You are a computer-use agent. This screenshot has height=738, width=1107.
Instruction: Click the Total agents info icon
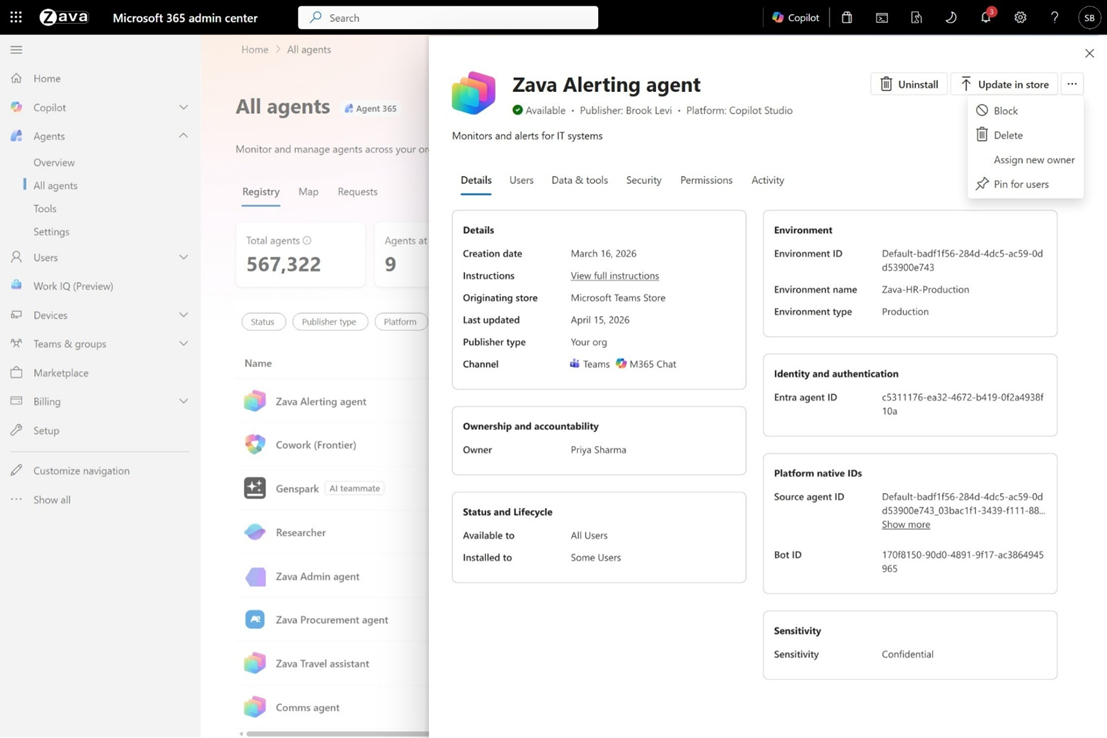pyautogui.click(x=307, y=240)
